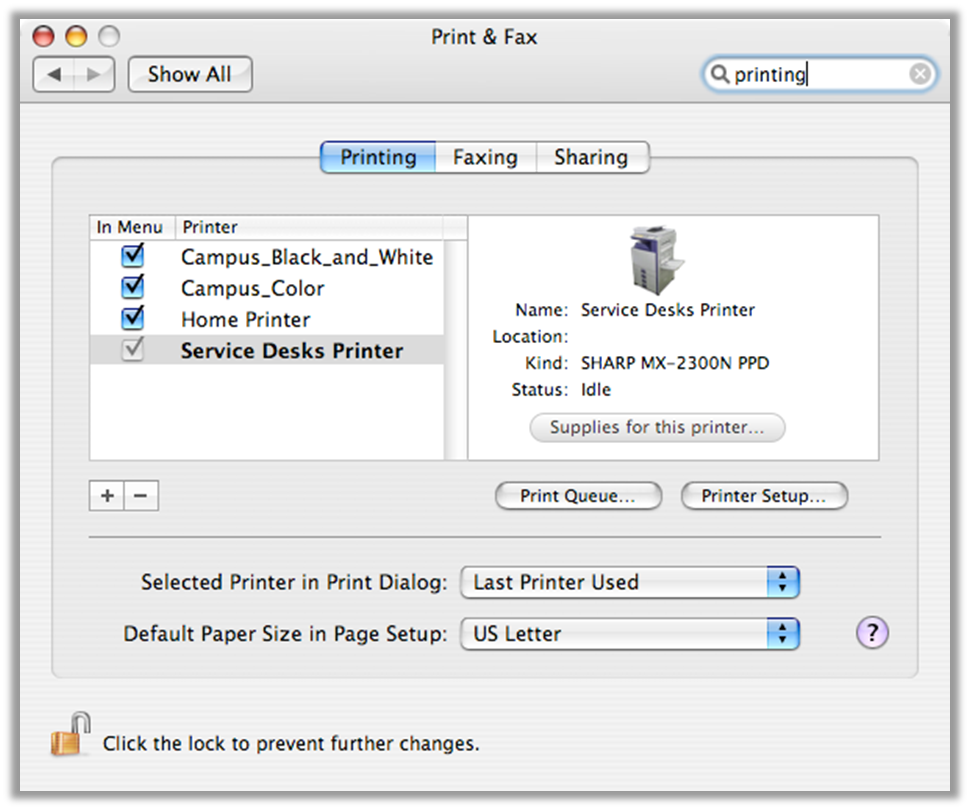The height and width of the screenshot is (810, 970).
Task: Disable Home Printer In Menu checkbox
Action: click(132, 319)
